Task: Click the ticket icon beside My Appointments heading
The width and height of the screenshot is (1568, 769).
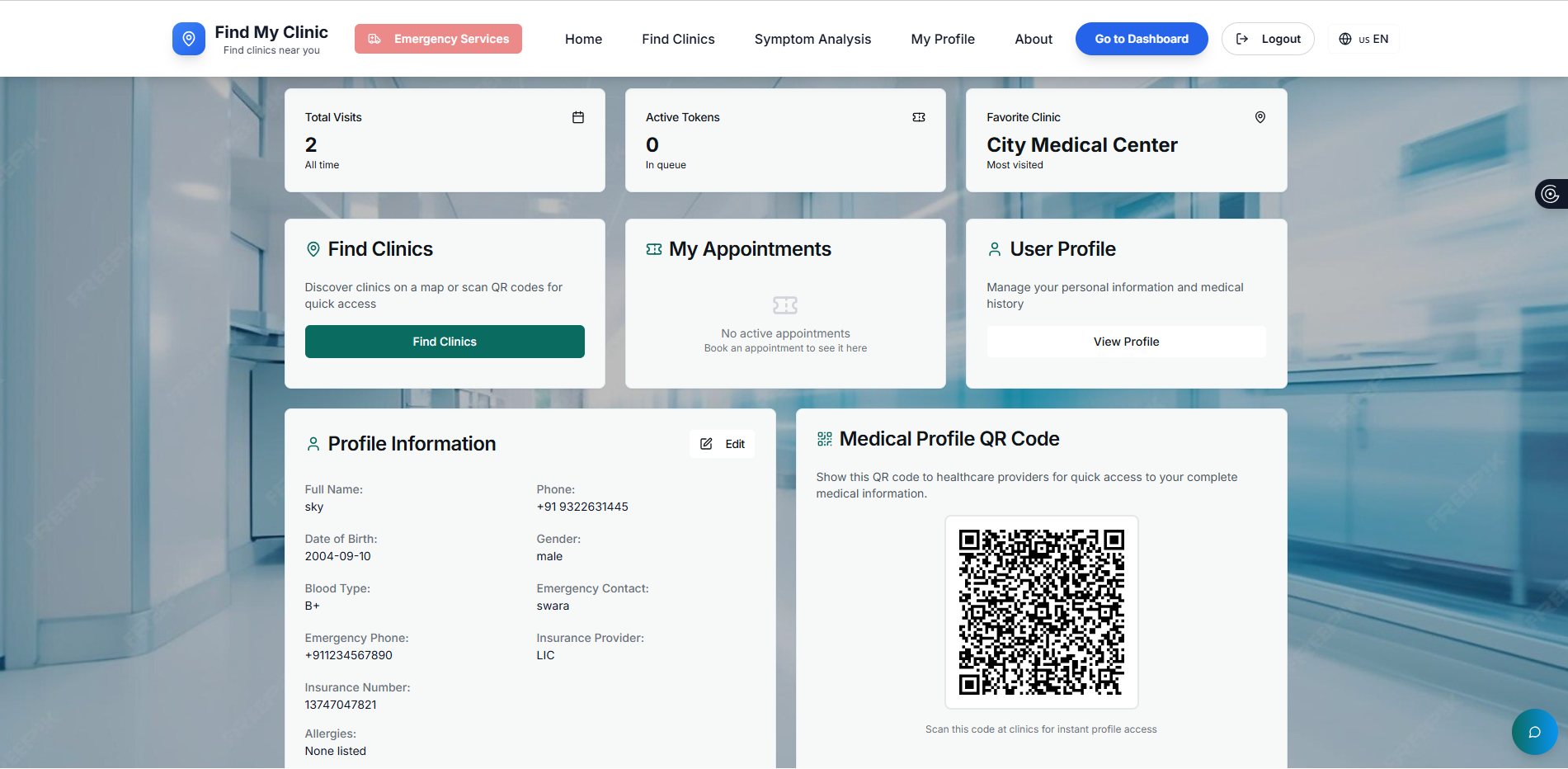Action: point(654,249)
